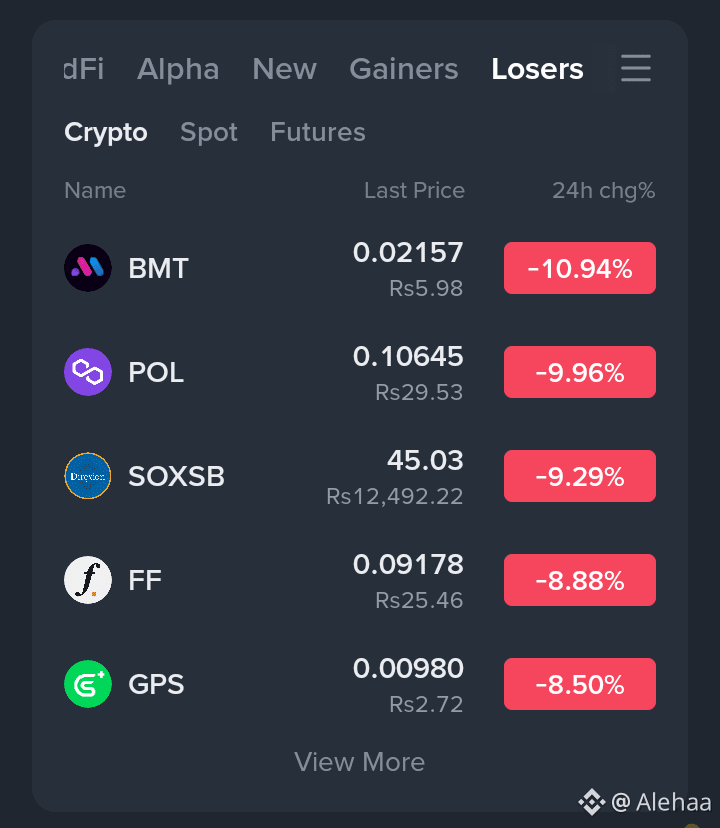Click the FF coin icon

pos(88,580)
